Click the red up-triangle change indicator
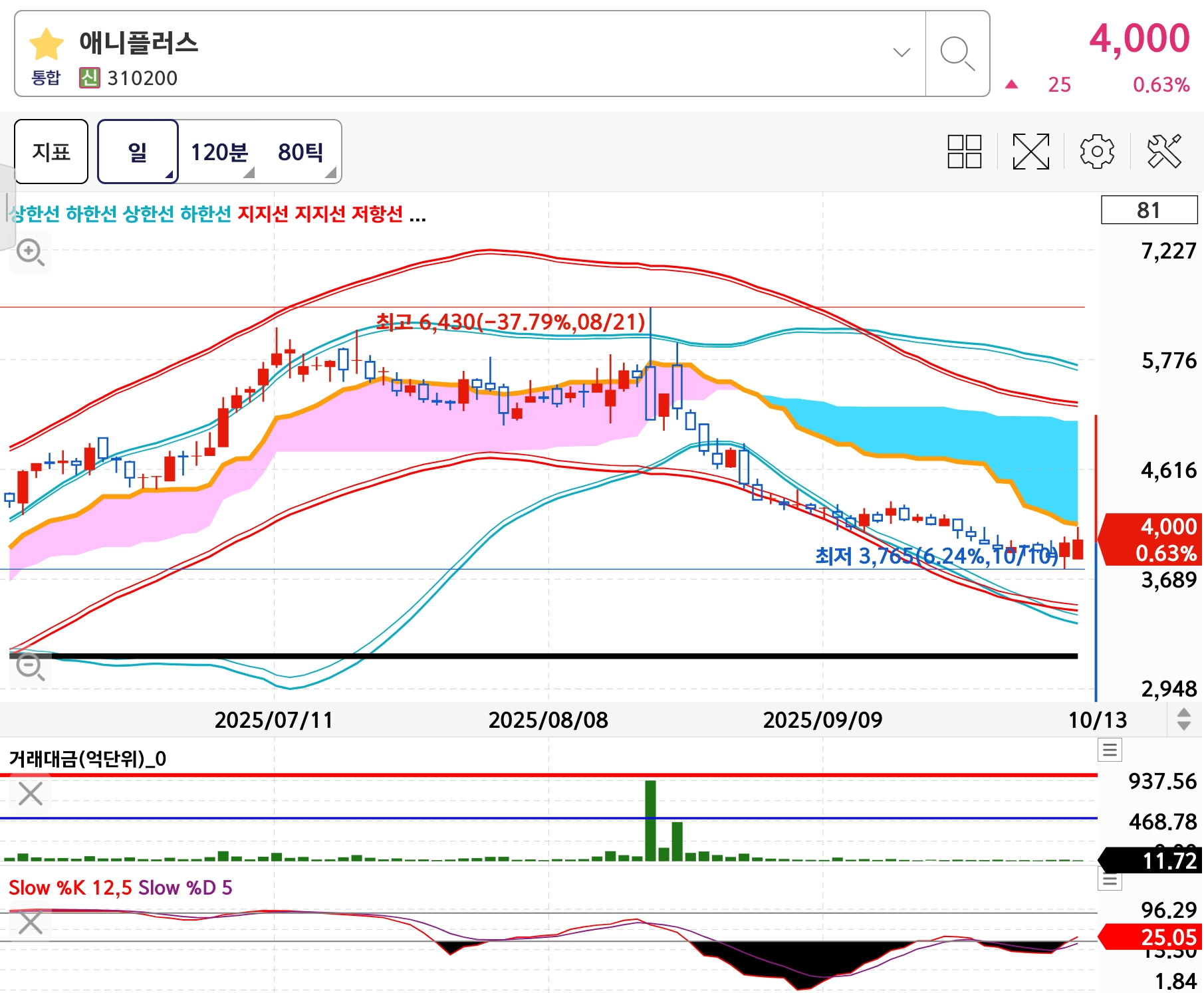 tap(1011, 84)
